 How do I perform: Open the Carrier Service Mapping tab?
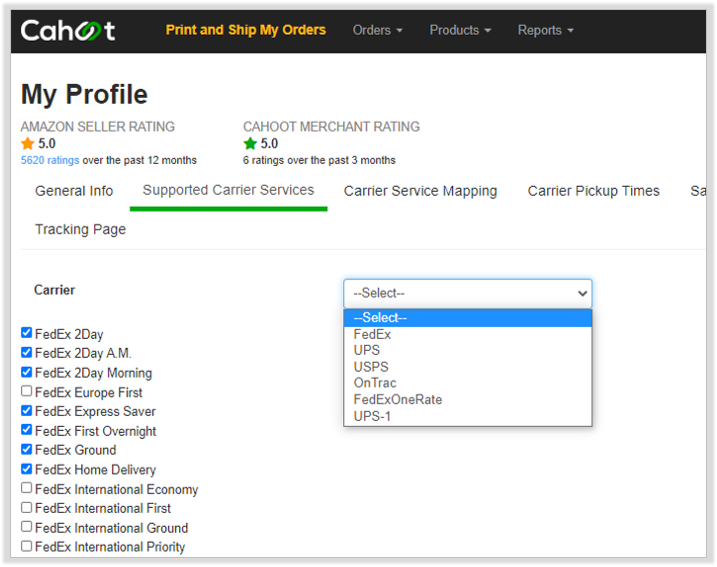pyautogui.click(x=420, y=191)
